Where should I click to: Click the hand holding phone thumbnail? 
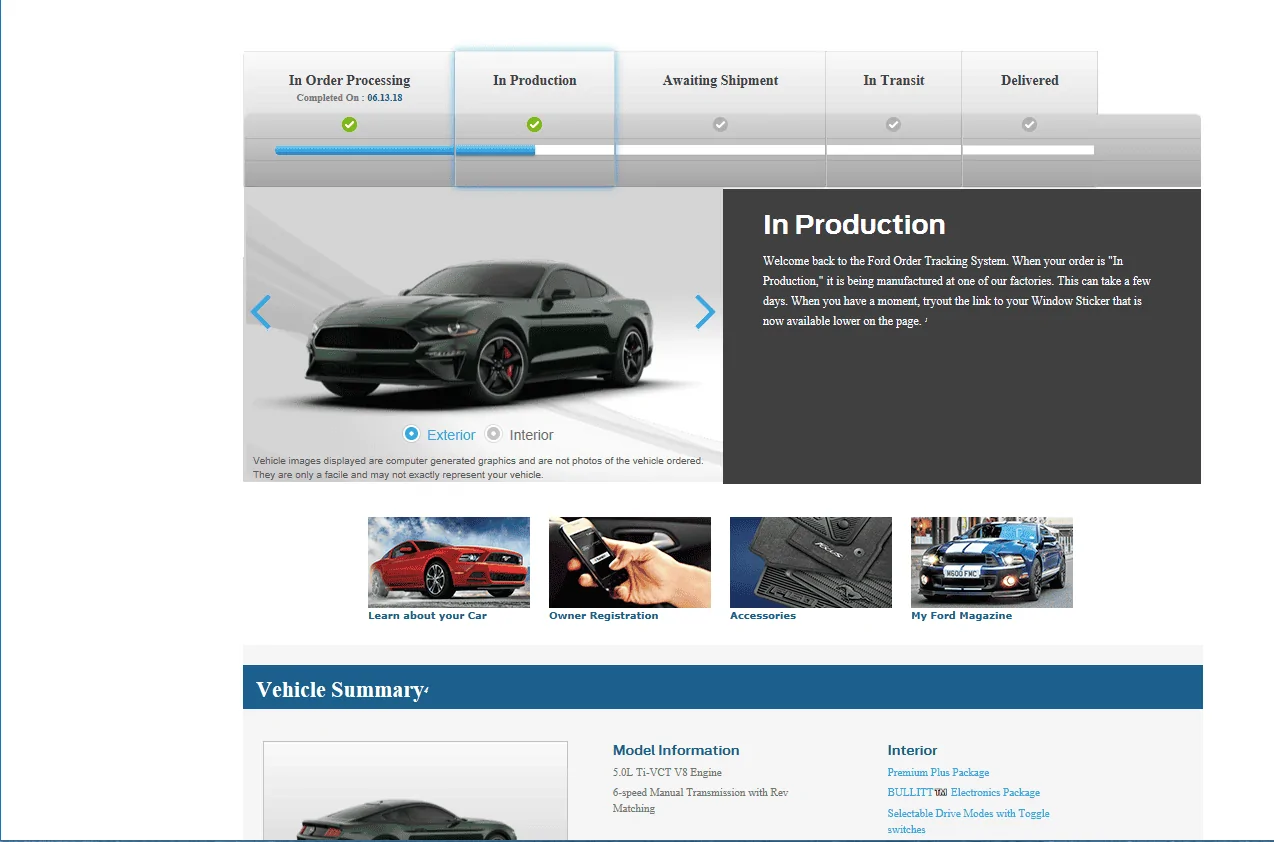tap(630, 562)
